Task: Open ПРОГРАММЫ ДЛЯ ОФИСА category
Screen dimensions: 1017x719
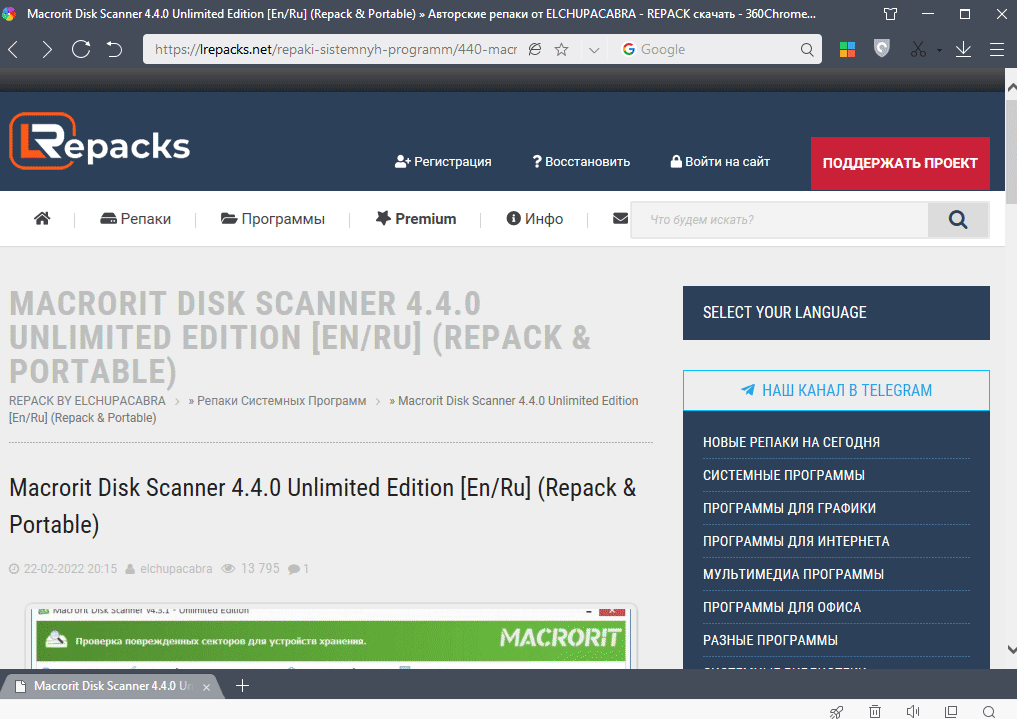Action: (x=782, y=607)
